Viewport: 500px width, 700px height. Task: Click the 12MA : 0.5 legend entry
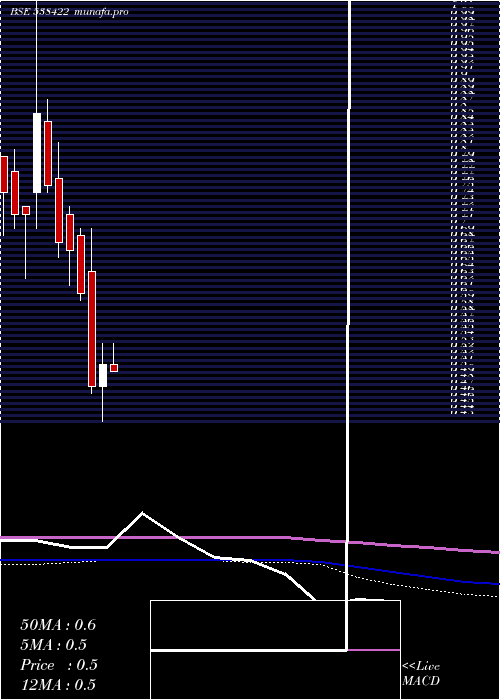pyautogui.click(x=58, y=685)
